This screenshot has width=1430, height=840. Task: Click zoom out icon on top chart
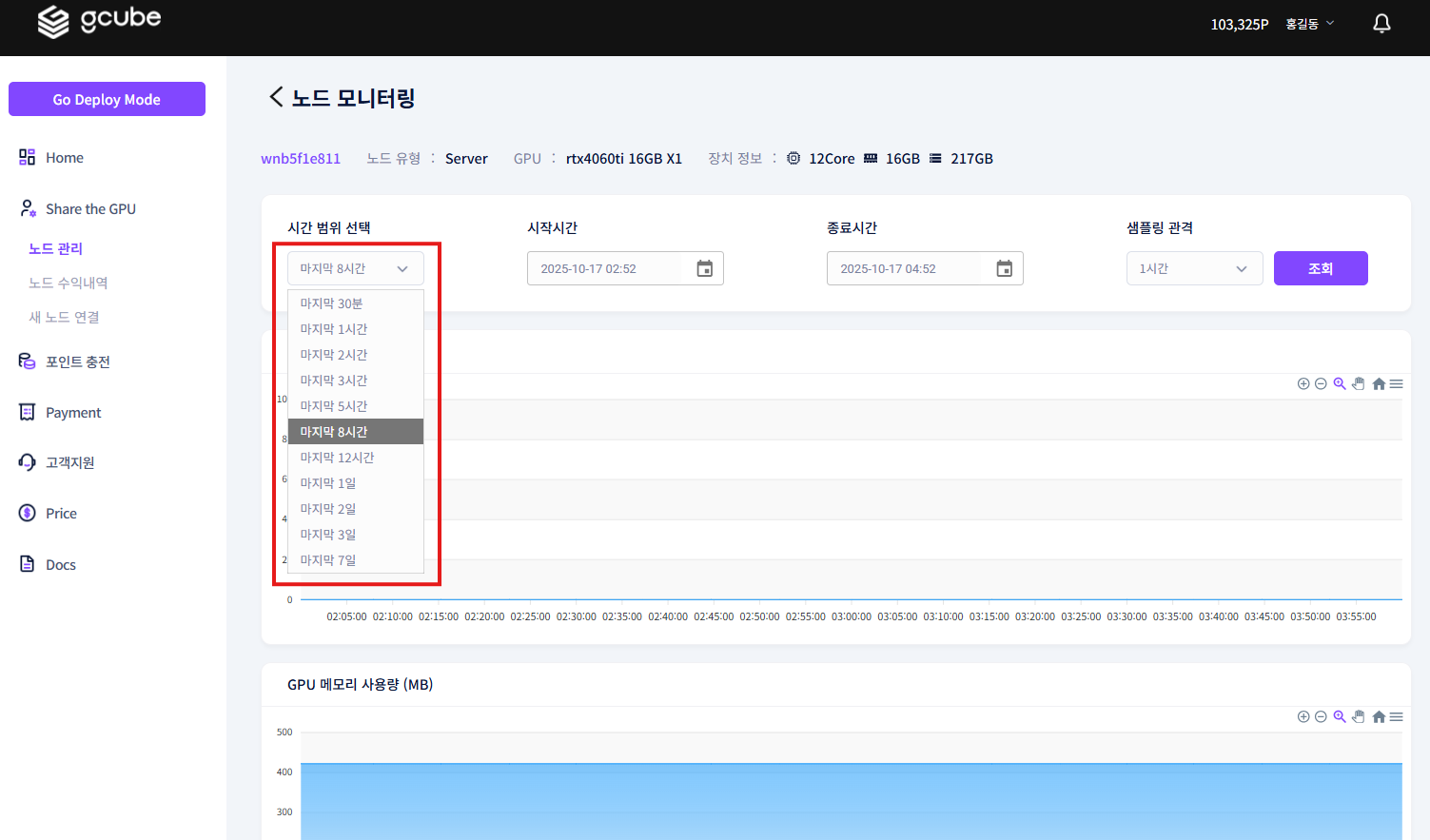coord(1321,383)
